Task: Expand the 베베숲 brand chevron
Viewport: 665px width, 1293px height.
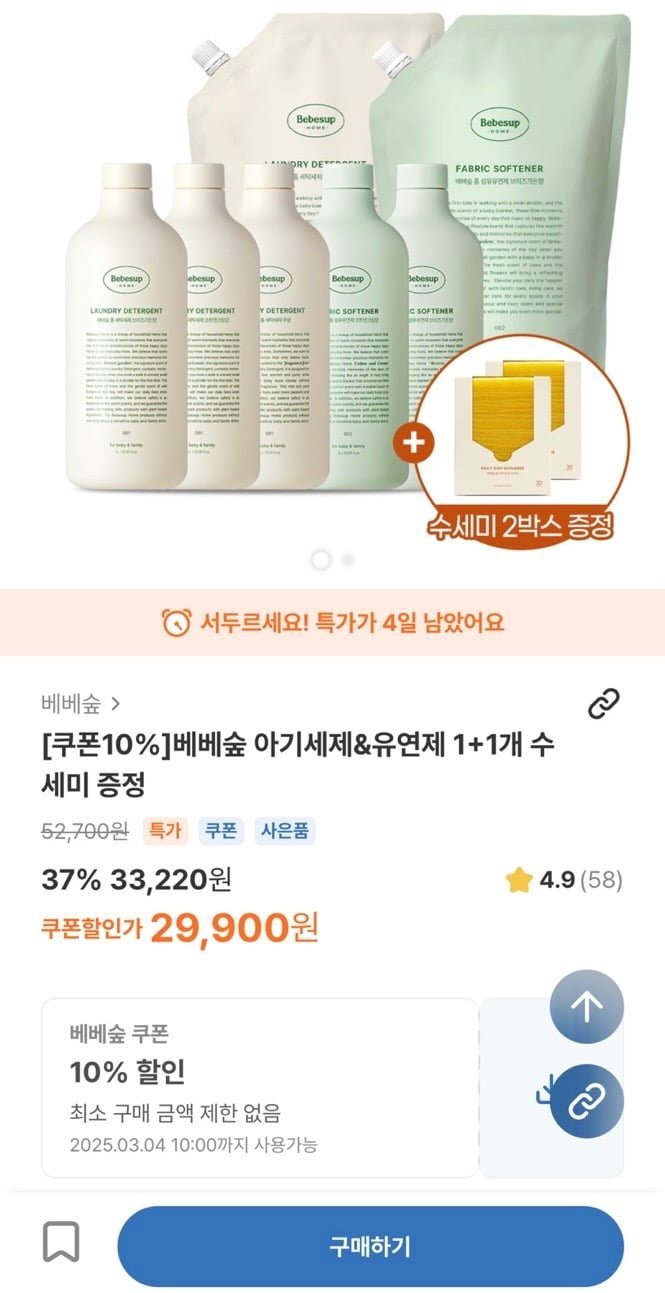Action: pos(116,704)
